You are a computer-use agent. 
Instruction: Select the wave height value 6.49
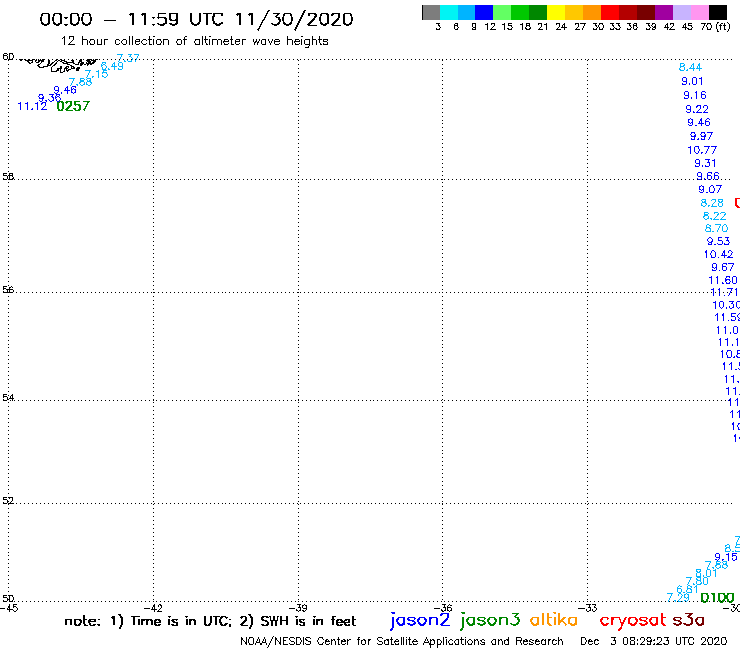click(x=112, y=66)
